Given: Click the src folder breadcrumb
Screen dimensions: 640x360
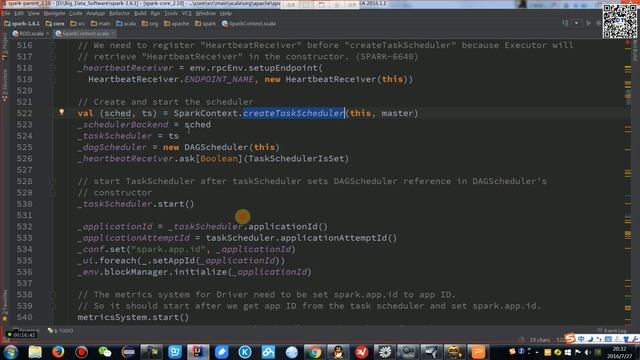Looking at the screenshot, I should (x=78, y=24).
